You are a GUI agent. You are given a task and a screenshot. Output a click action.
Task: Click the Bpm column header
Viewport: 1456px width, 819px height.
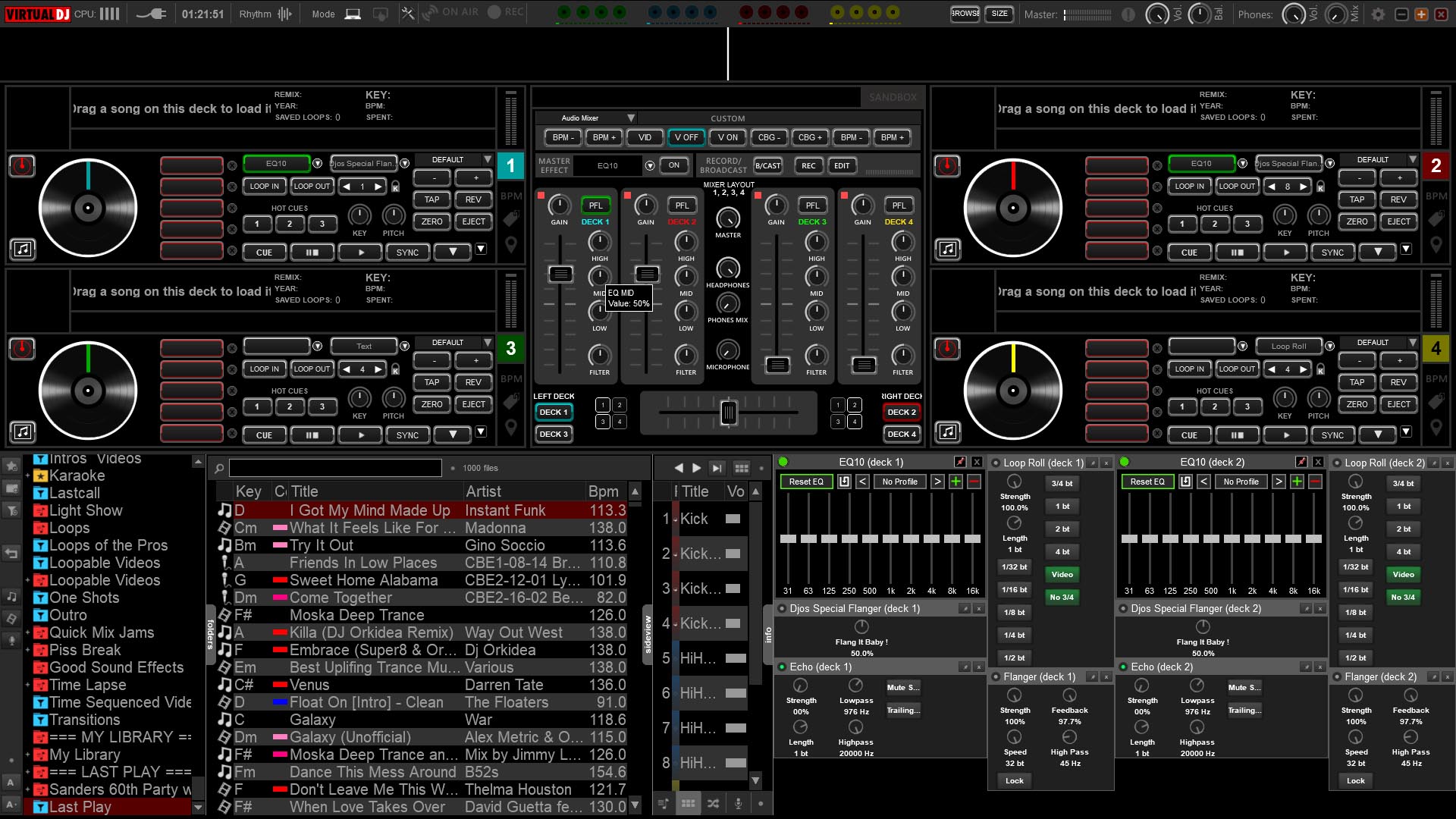click(604, 491)
